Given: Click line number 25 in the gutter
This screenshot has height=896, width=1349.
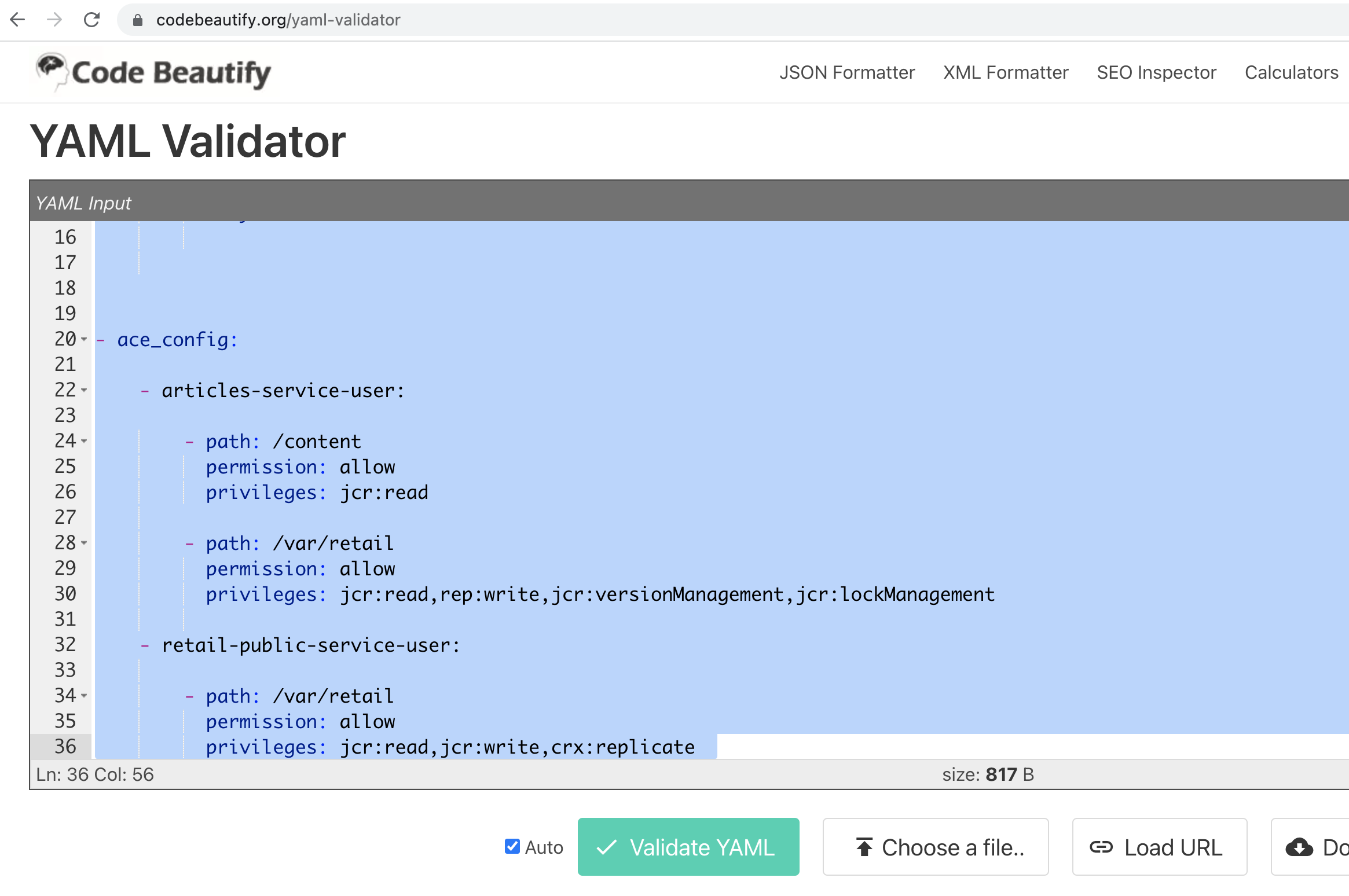Looking at the screenshot, I should pyautogui.click(x=65, y=467).
